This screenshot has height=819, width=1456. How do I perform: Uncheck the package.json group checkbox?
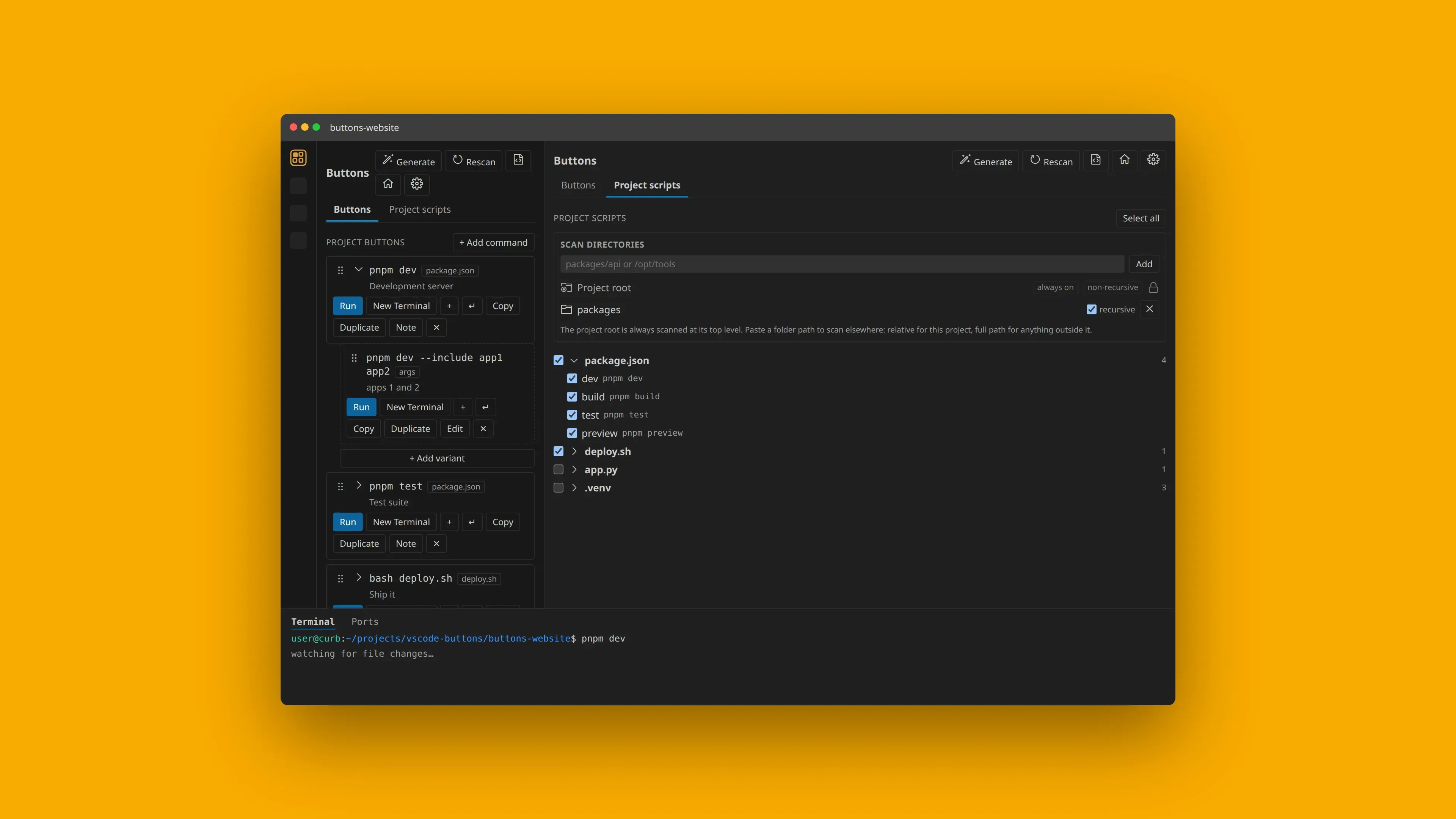[559, 361]
